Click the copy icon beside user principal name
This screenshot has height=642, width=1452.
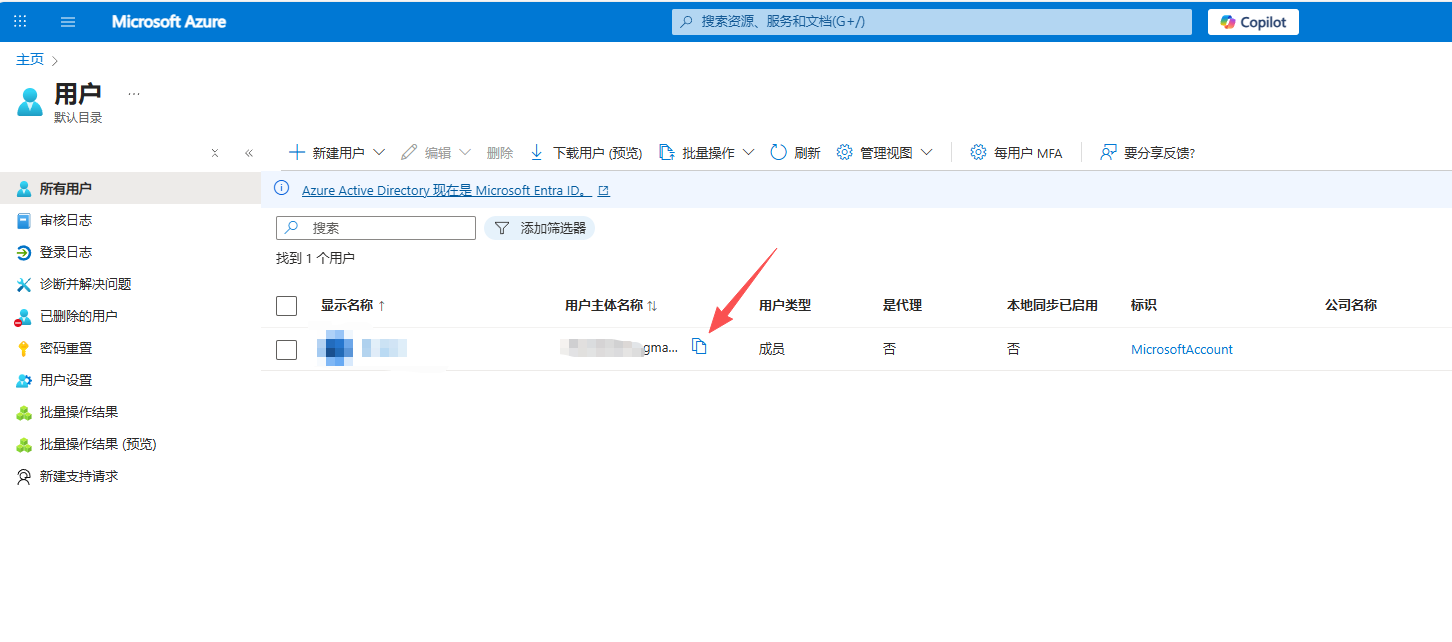point(699,347)
